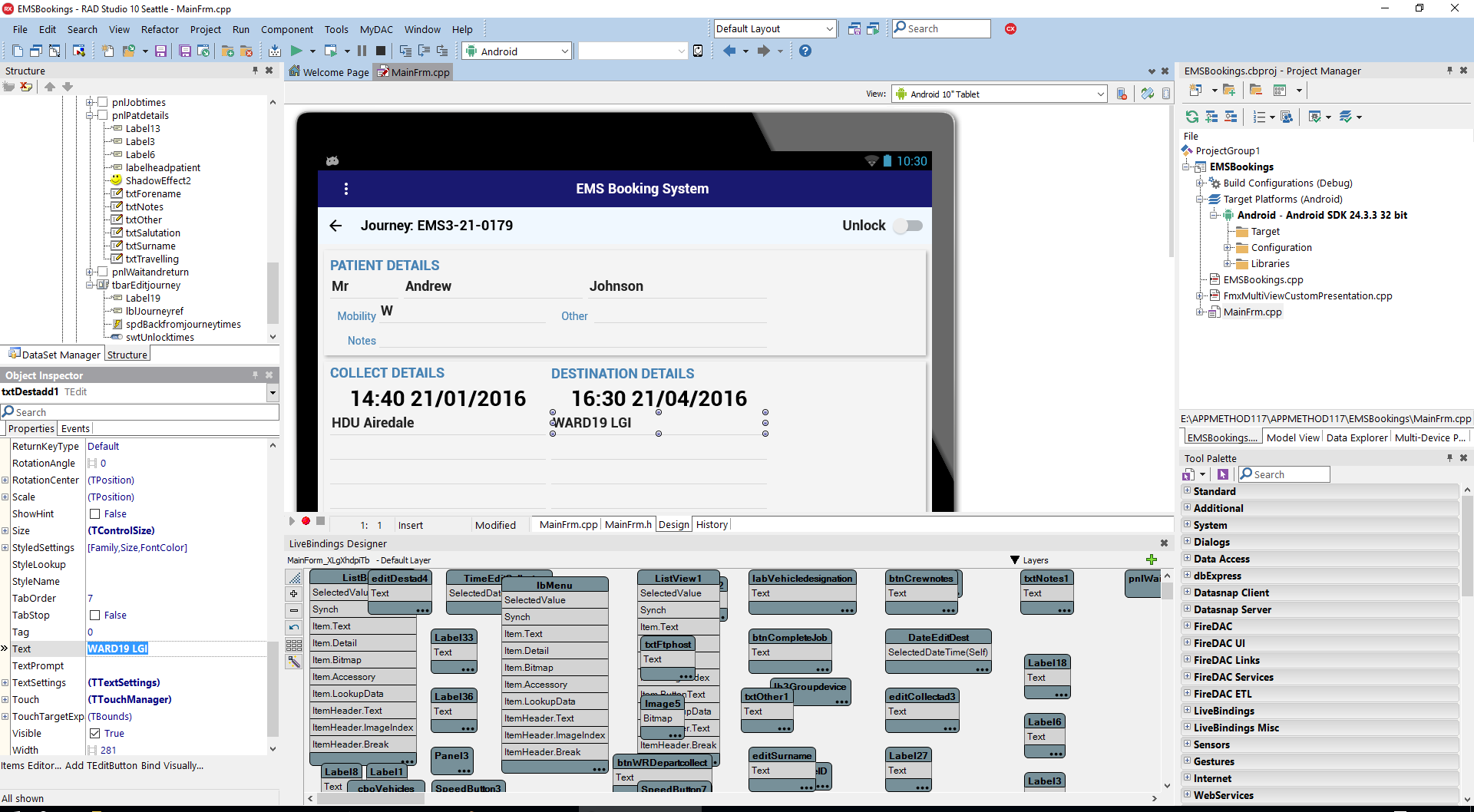Click the Save icon in main toolbar
Screen dimensions: 1474x812
pos(160,51)
